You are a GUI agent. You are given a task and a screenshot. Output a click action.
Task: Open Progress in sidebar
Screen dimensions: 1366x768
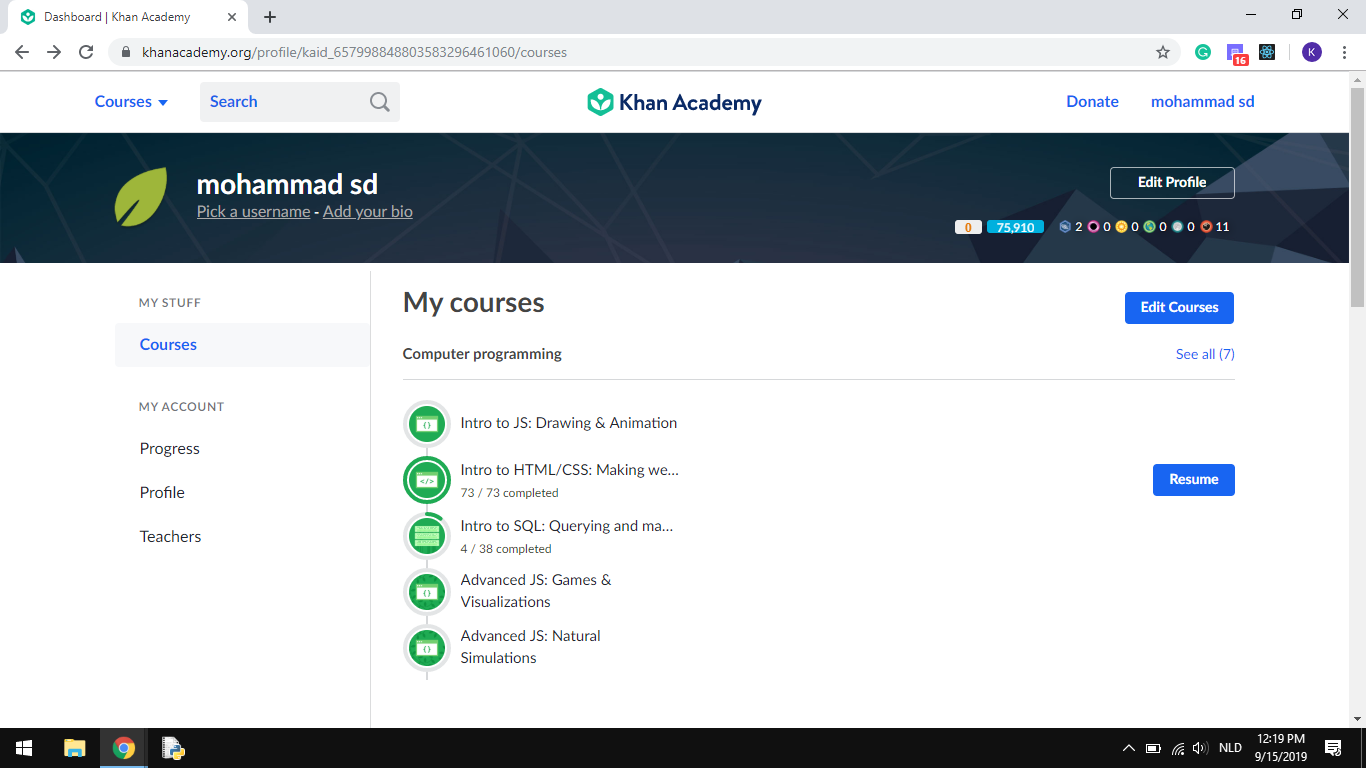[170, 449]
